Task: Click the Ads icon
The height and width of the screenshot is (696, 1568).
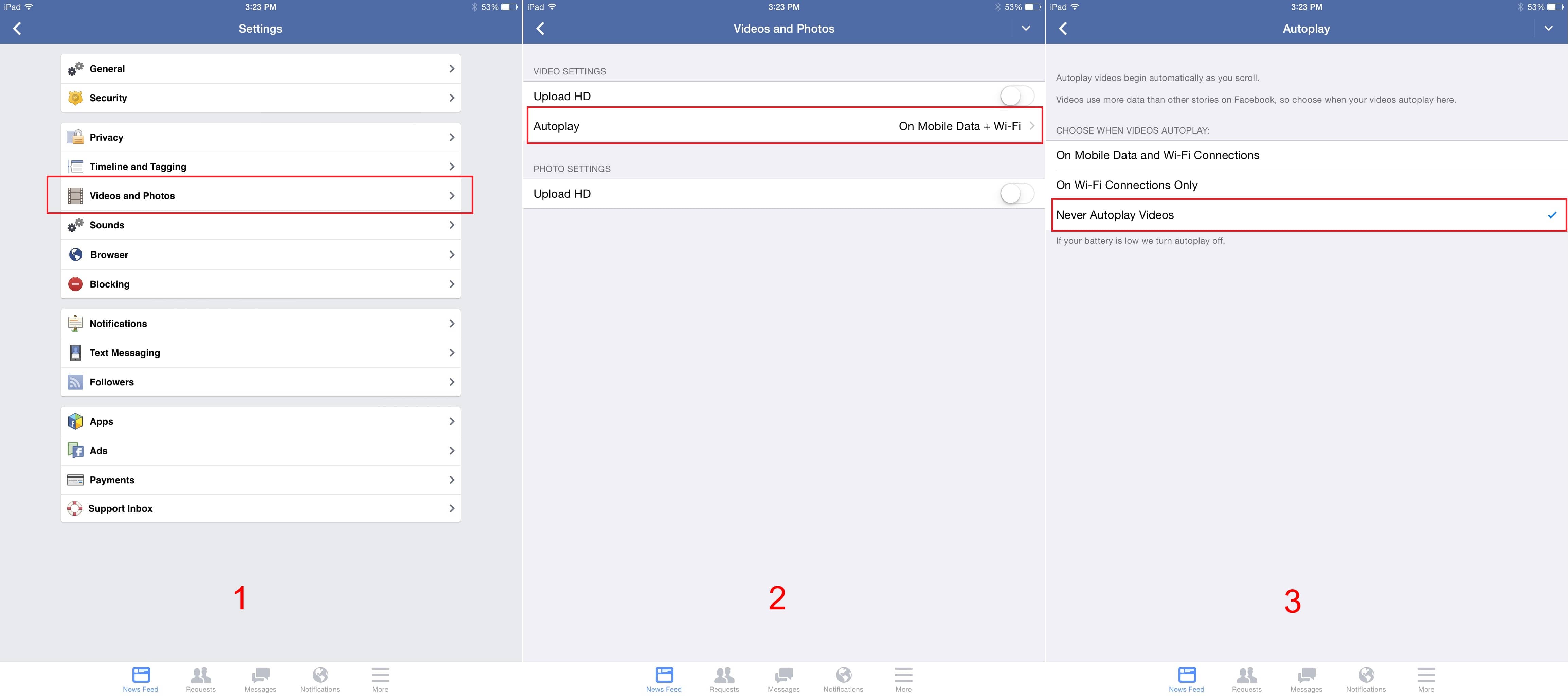Action: tap(75, 451)
